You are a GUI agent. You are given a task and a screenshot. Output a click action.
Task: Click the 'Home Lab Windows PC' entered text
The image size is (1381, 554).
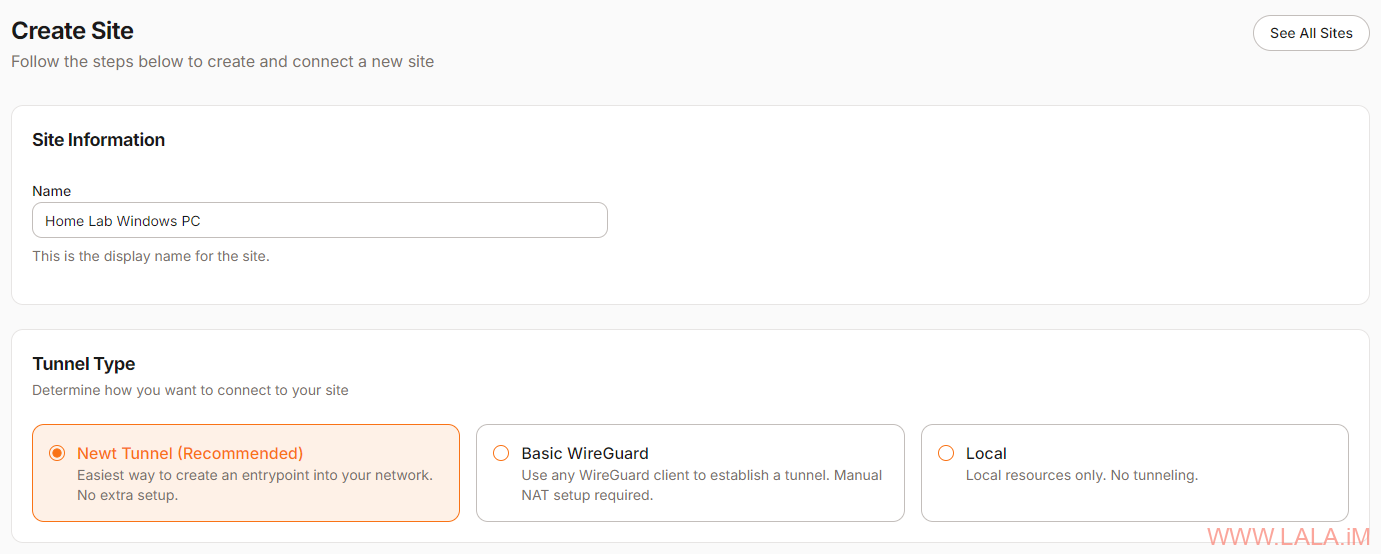[x=123, y=221]
